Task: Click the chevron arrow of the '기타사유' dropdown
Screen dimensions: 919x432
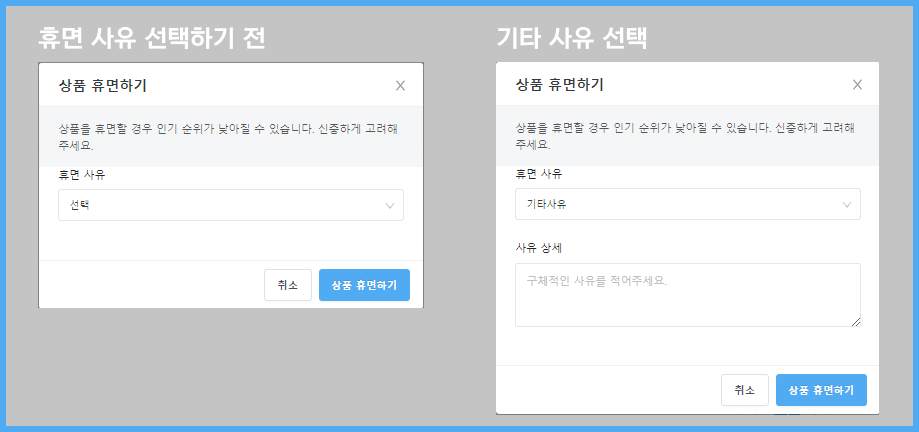Action: click(x=847, y=205)
